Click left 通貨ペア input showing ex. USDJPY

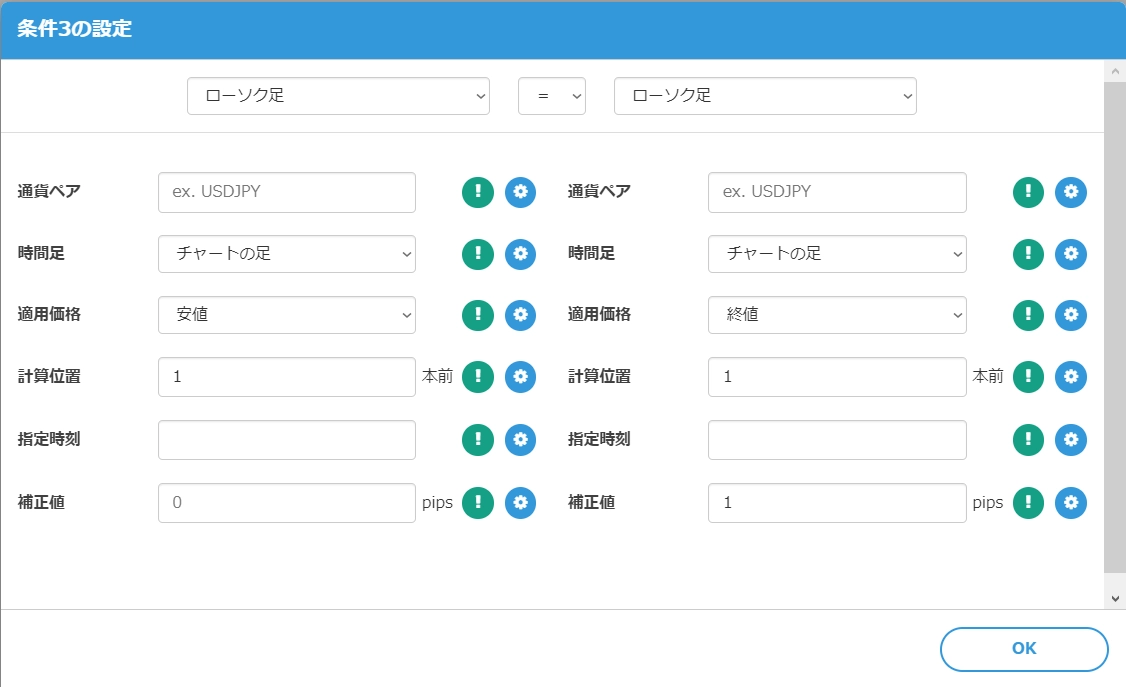click(286, 192)
